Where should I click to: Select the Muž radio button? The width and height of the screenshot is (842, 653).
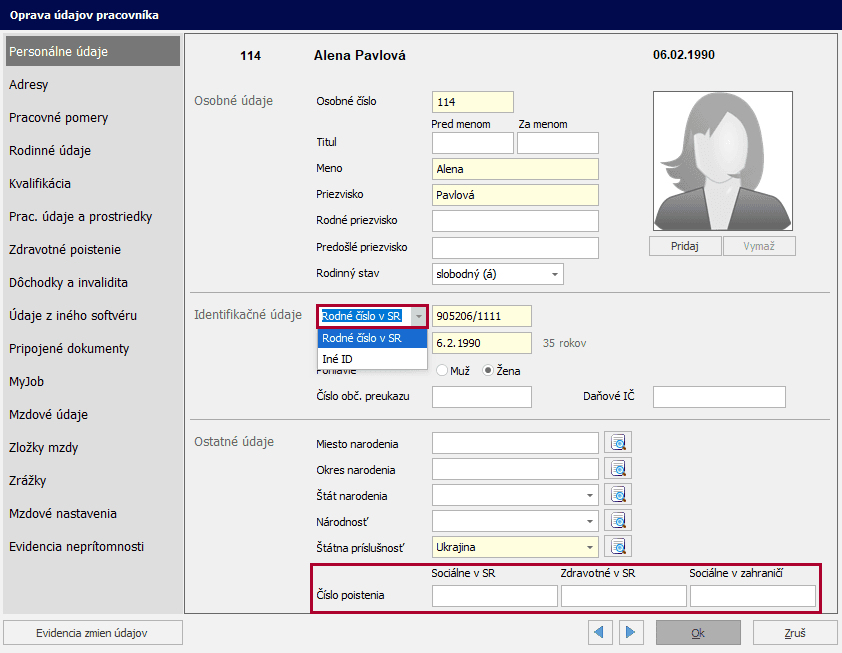point(441,371)
